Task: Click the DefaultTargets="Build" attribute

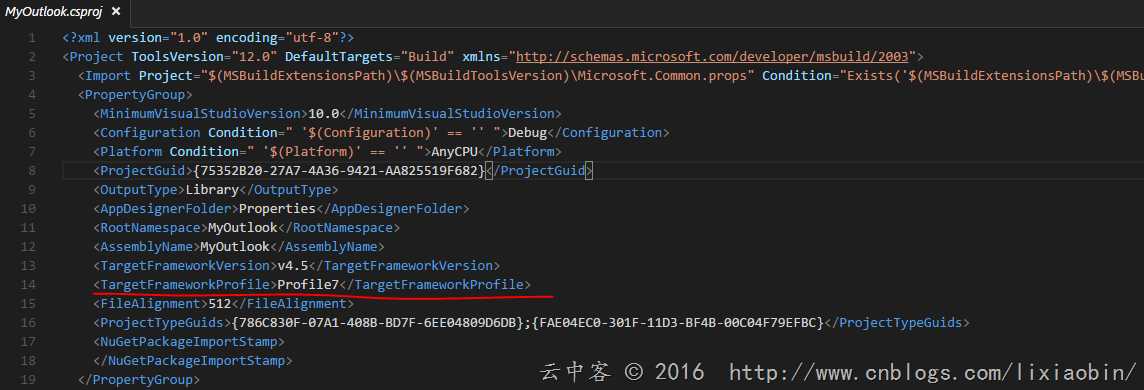Action: coord(370,56)
